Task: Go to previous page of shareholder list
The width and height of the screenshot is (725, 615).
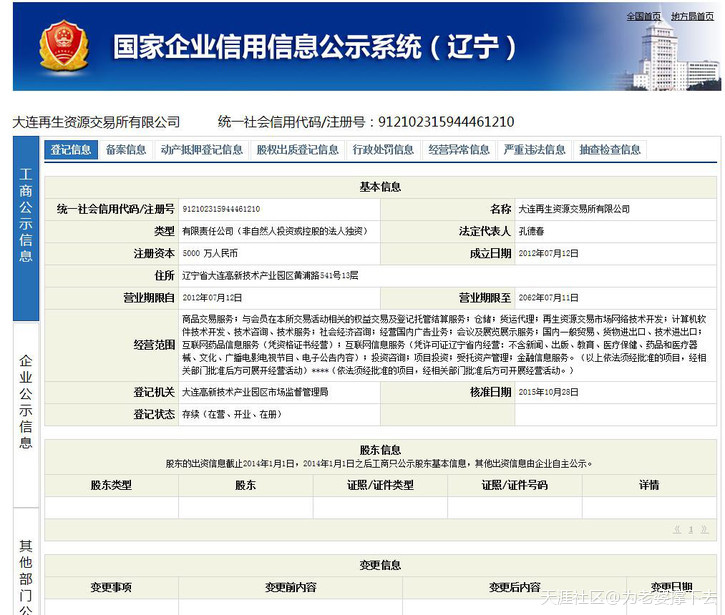Action: [676, 529]
